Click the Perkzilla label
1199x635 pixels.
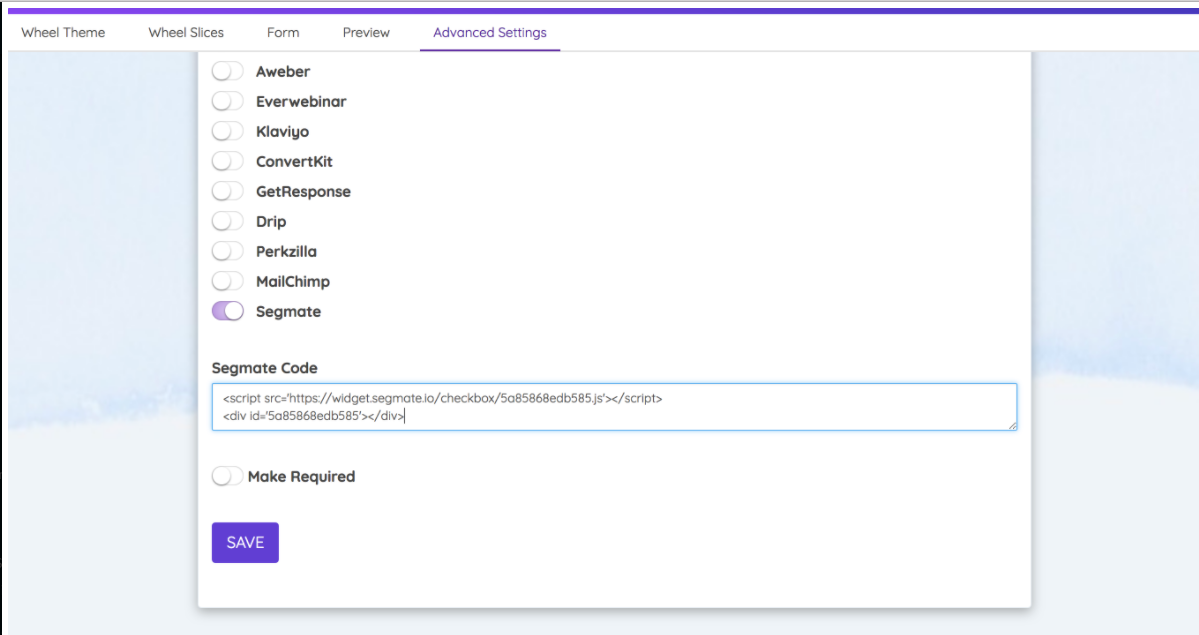(x=286, y=251)
